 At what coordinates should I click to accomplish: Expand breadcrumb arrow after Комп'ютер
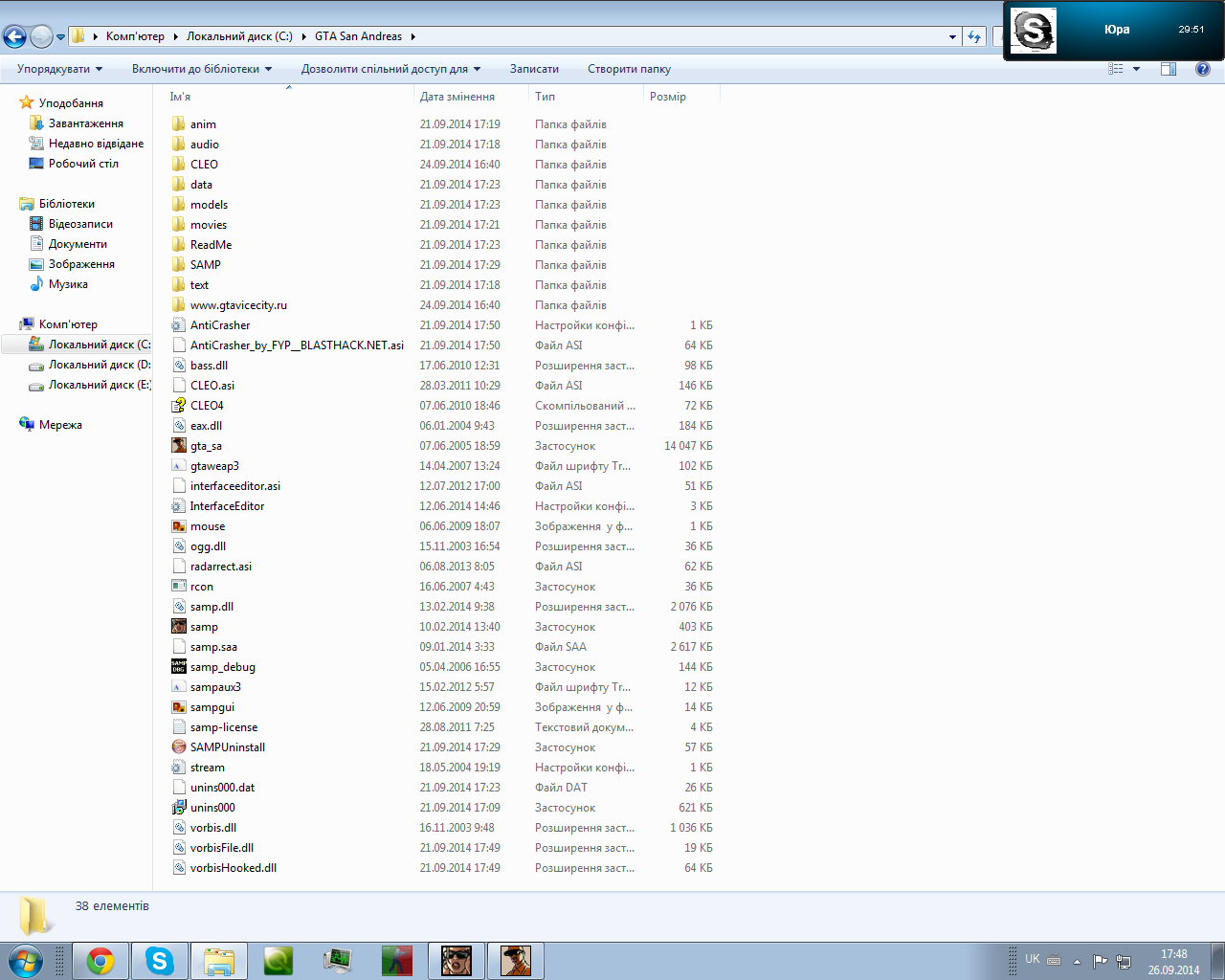click(x=175, y=36)
